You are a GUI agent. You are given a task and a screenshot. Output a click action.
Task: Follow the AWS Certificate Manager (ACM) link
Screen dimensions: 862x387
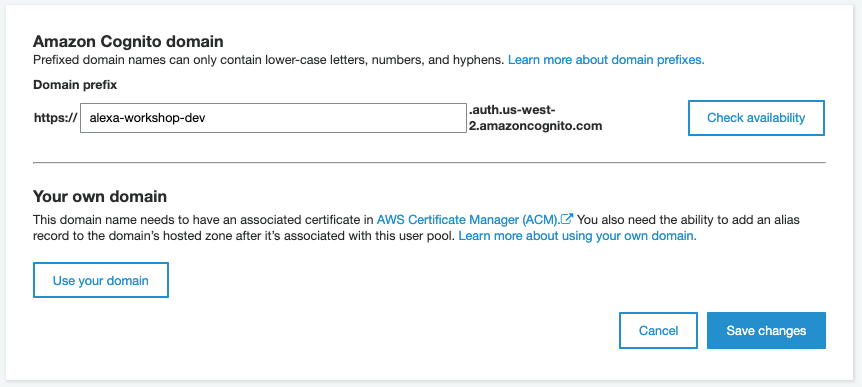click(468, 220)
